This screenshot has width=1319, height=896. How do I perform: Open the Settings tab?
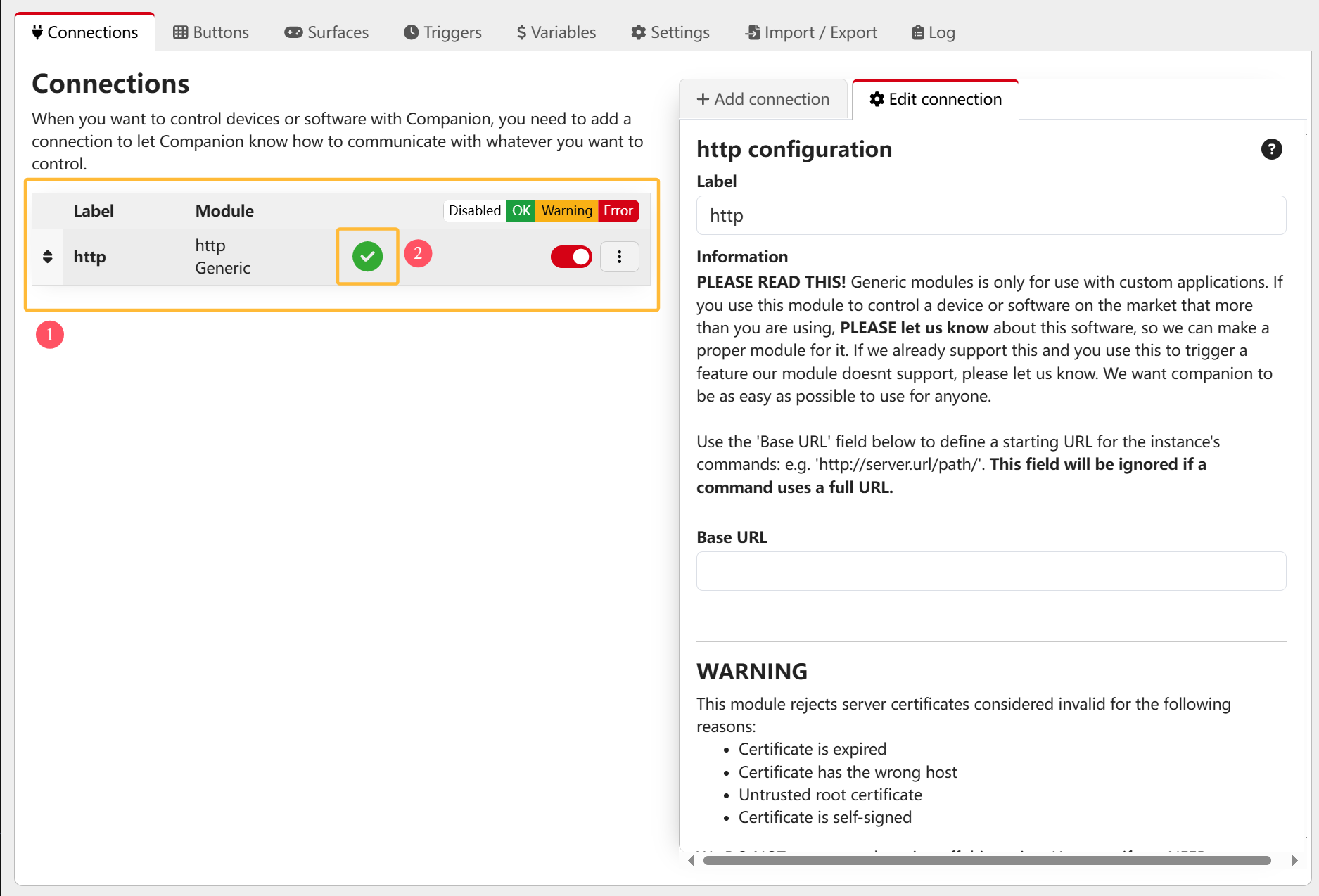[x=670, y=32]
